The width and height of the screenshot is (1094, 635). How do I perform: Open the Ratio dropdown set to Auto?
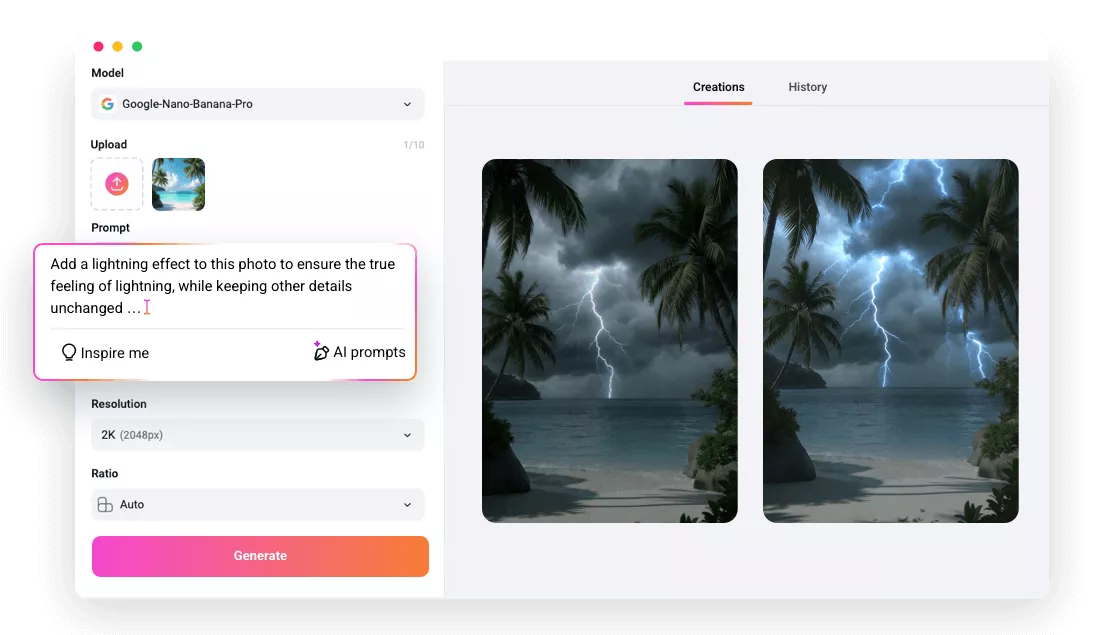pyautogui.click(x=257, y=505)
